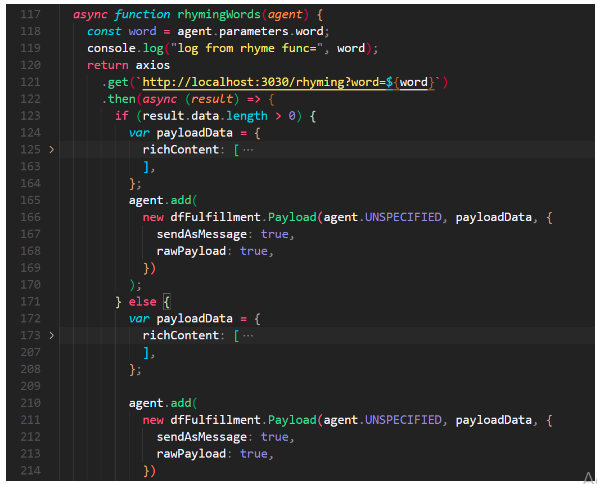
Task: Click 'const' keyword on line 118
Action: point(104,31)
